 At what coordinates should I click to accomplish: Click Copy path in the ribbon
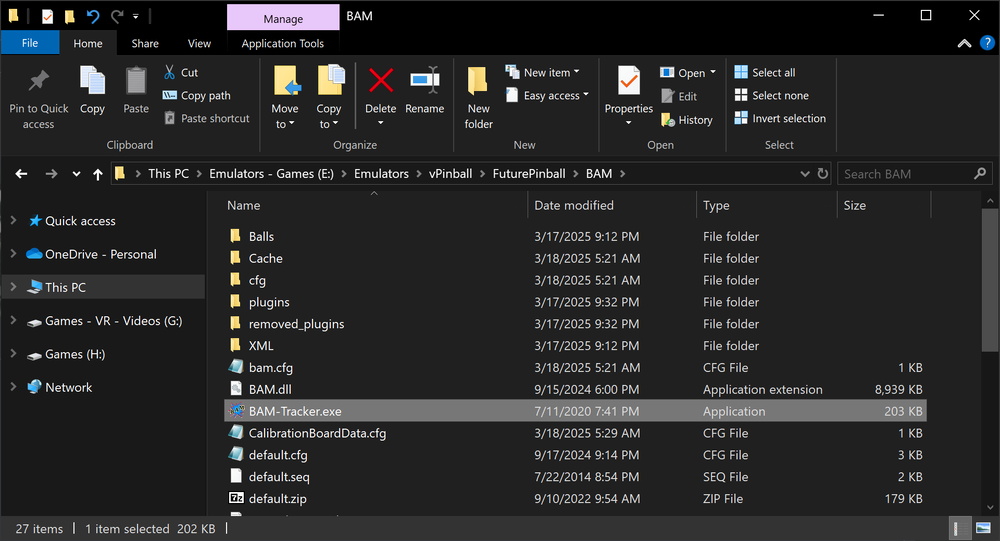(x=196, y=96)
